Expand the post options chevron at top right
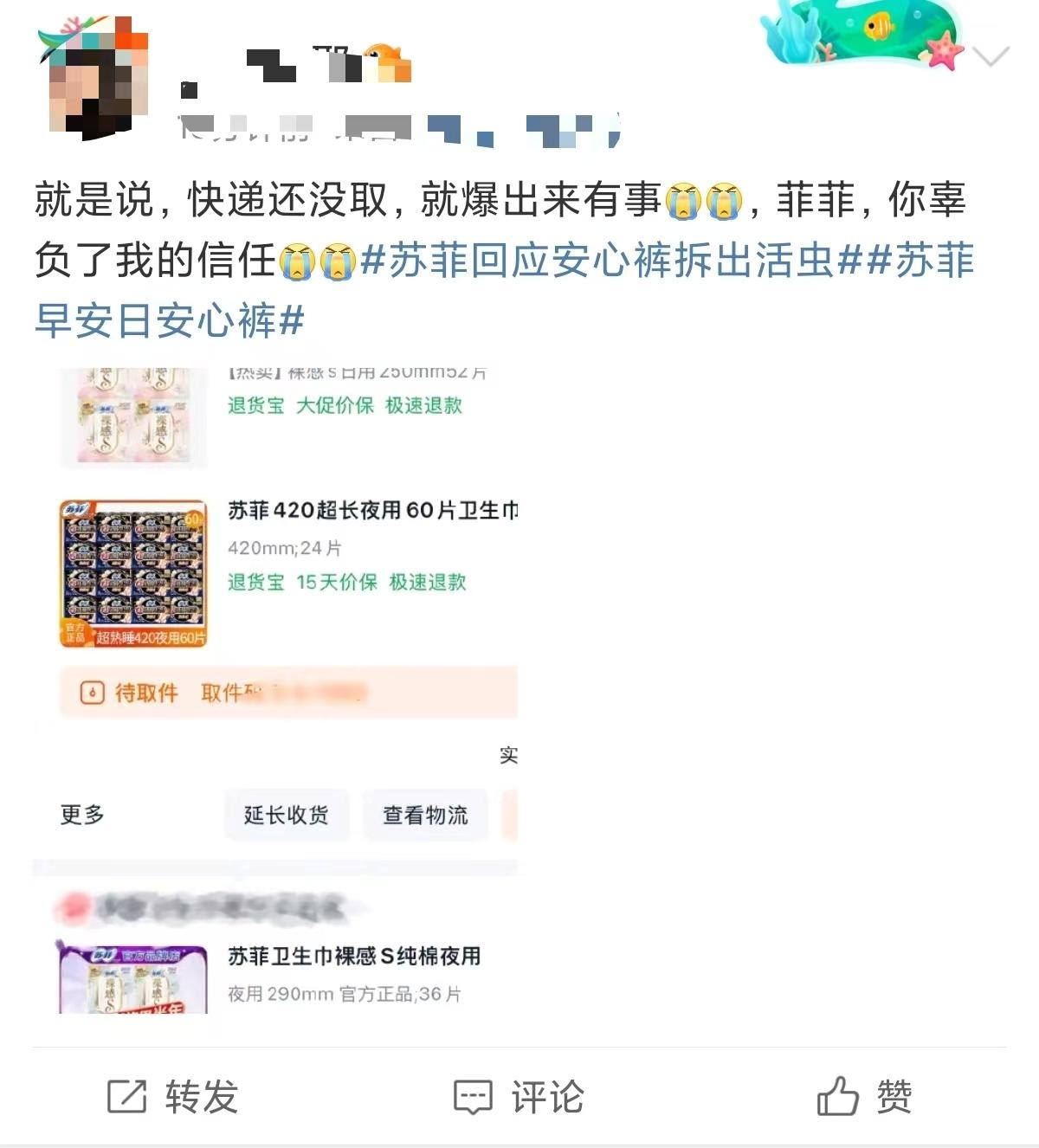The height and width of the screenshot is (1148, 1039). coord(991,57)
